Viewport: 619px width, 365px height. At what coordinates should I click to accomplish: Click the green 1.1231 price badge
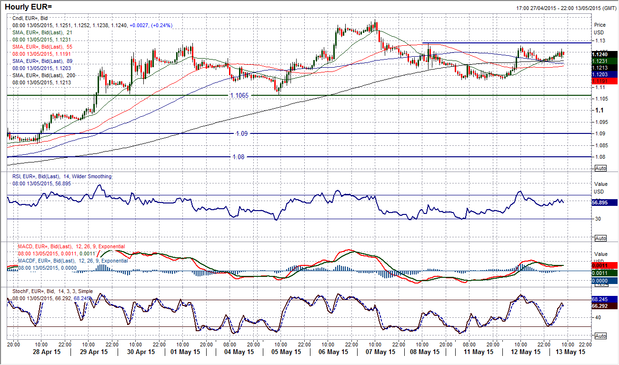point(604,61)
